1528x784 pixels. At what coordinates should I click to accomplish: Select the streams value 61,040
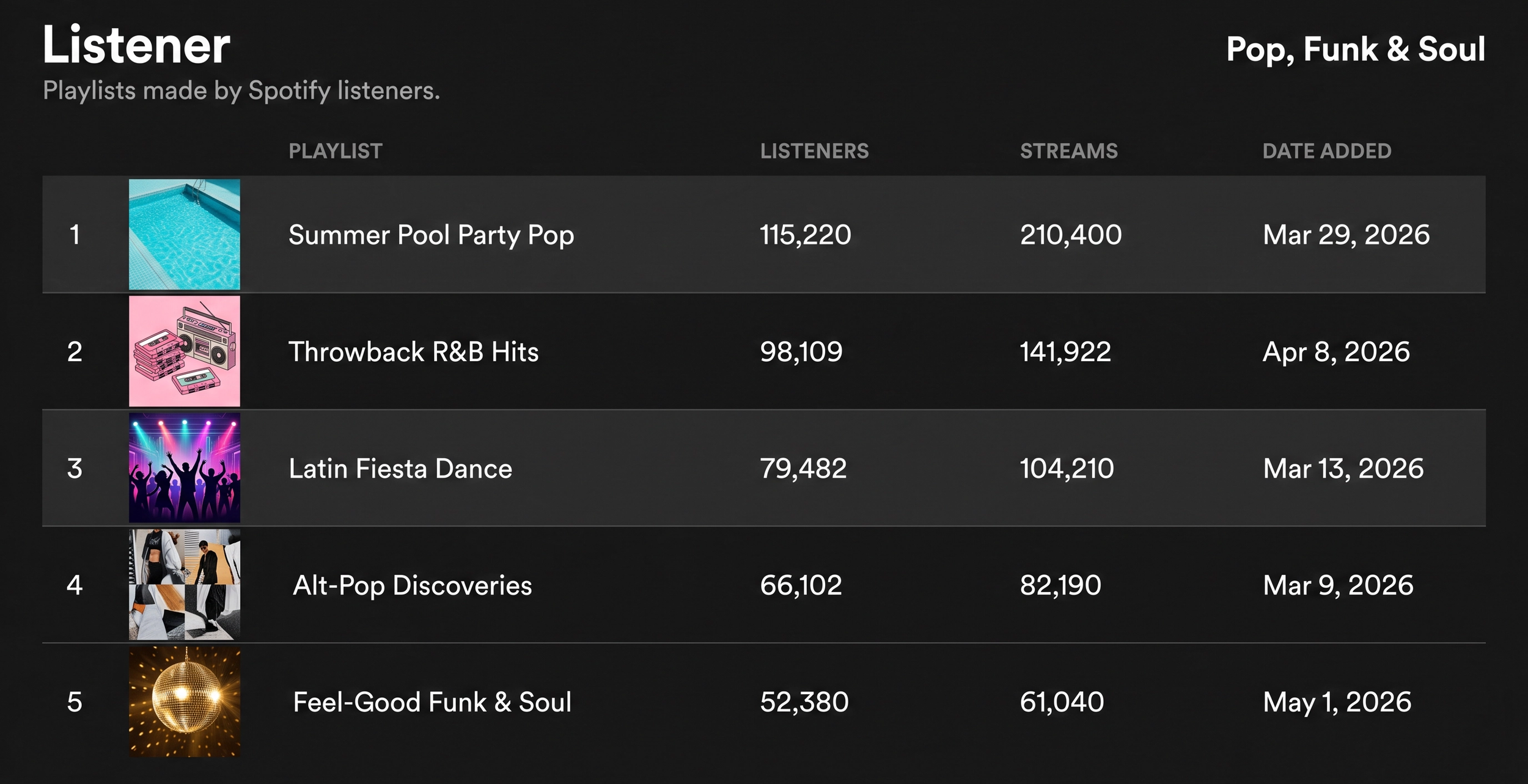pyautogui.click(x=1062, y=702)
